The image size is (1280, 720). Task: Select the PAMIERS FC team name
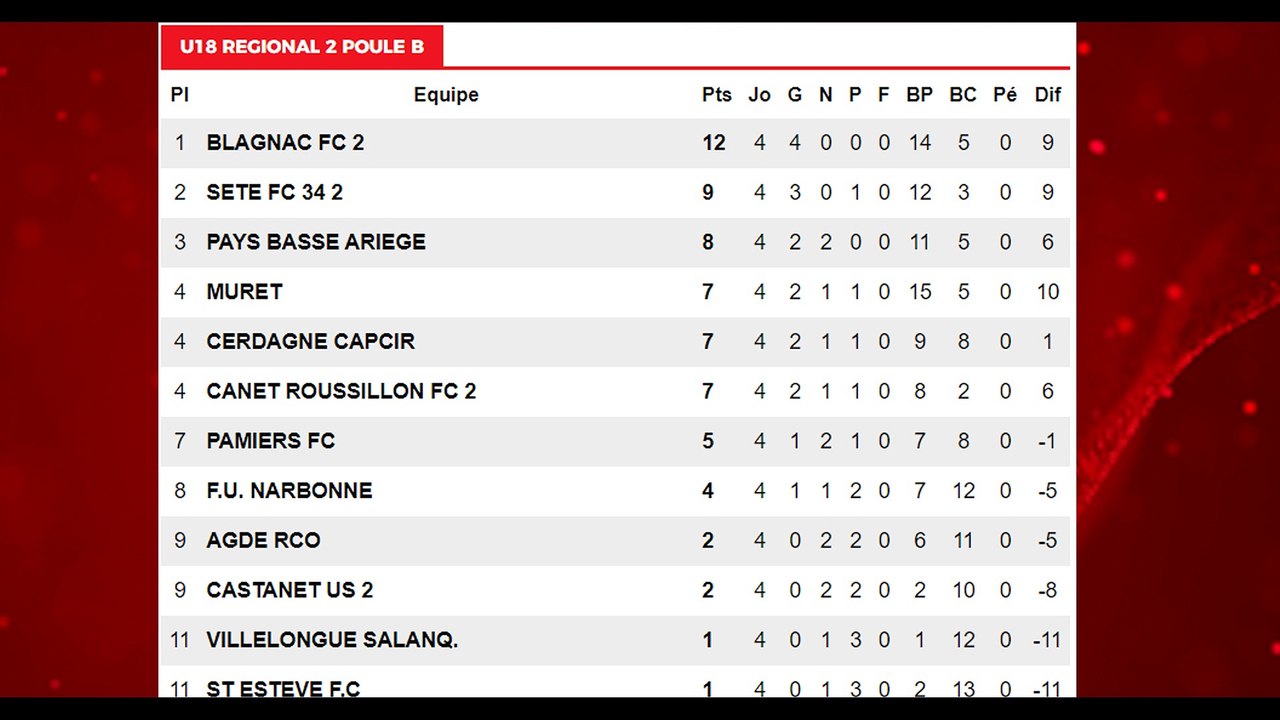[x=270, y=441]
